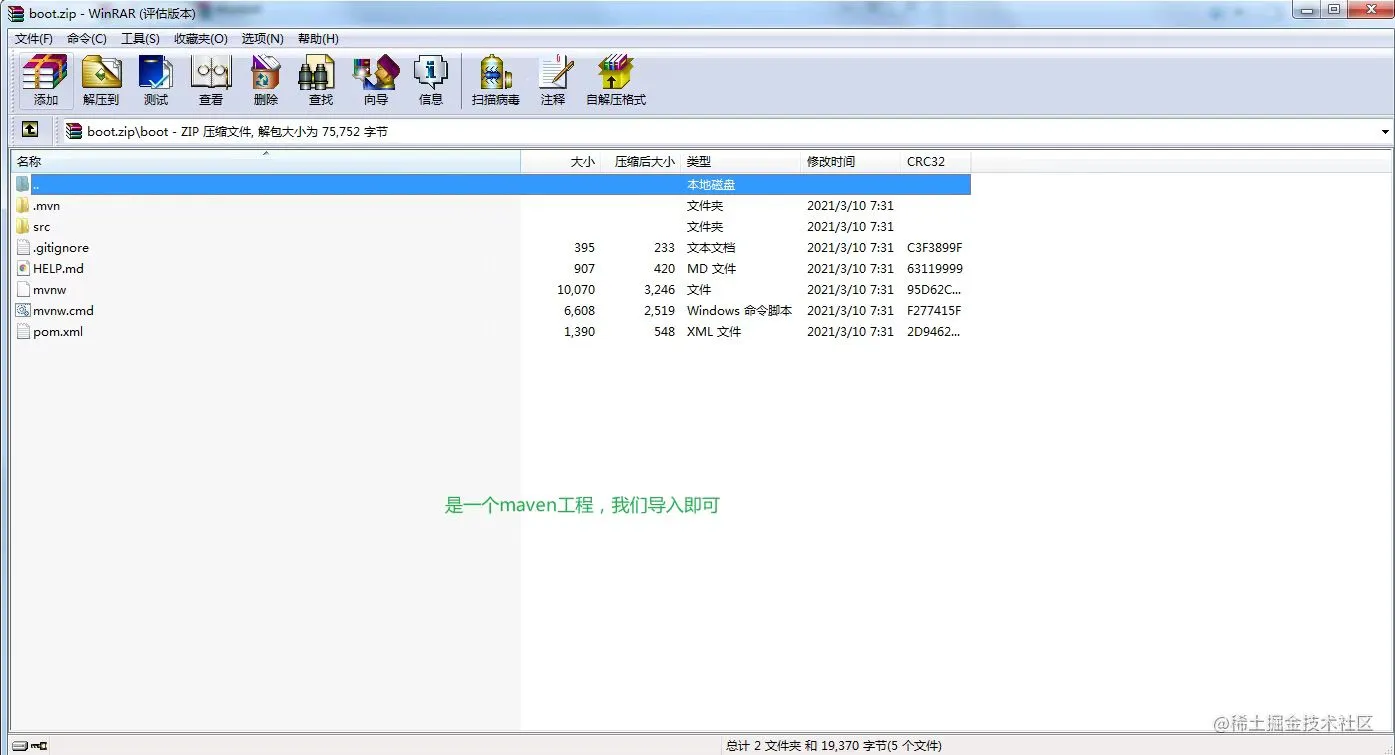Image resolution: width=1395 pixels, height=755 pixels.
Task: Select the .mvn folder name
Action: tap(46, 205)
